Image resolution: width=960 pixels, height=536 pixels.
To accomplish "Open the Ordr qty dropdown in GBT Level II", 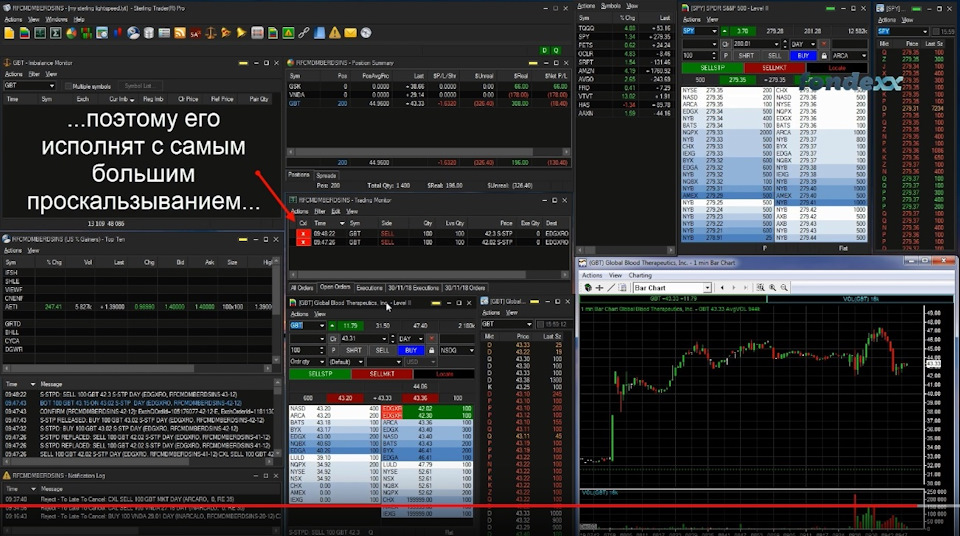I will (323, 362).
